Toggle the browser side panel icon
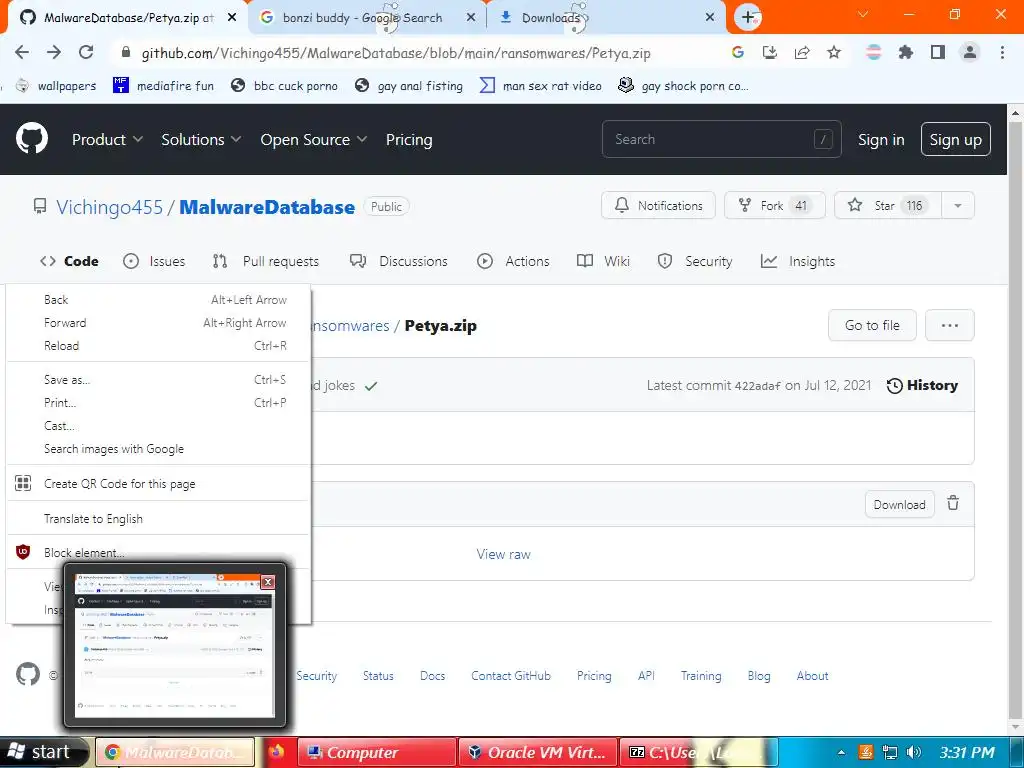This screenshot has width=1024, height=768. click(938, 52)
